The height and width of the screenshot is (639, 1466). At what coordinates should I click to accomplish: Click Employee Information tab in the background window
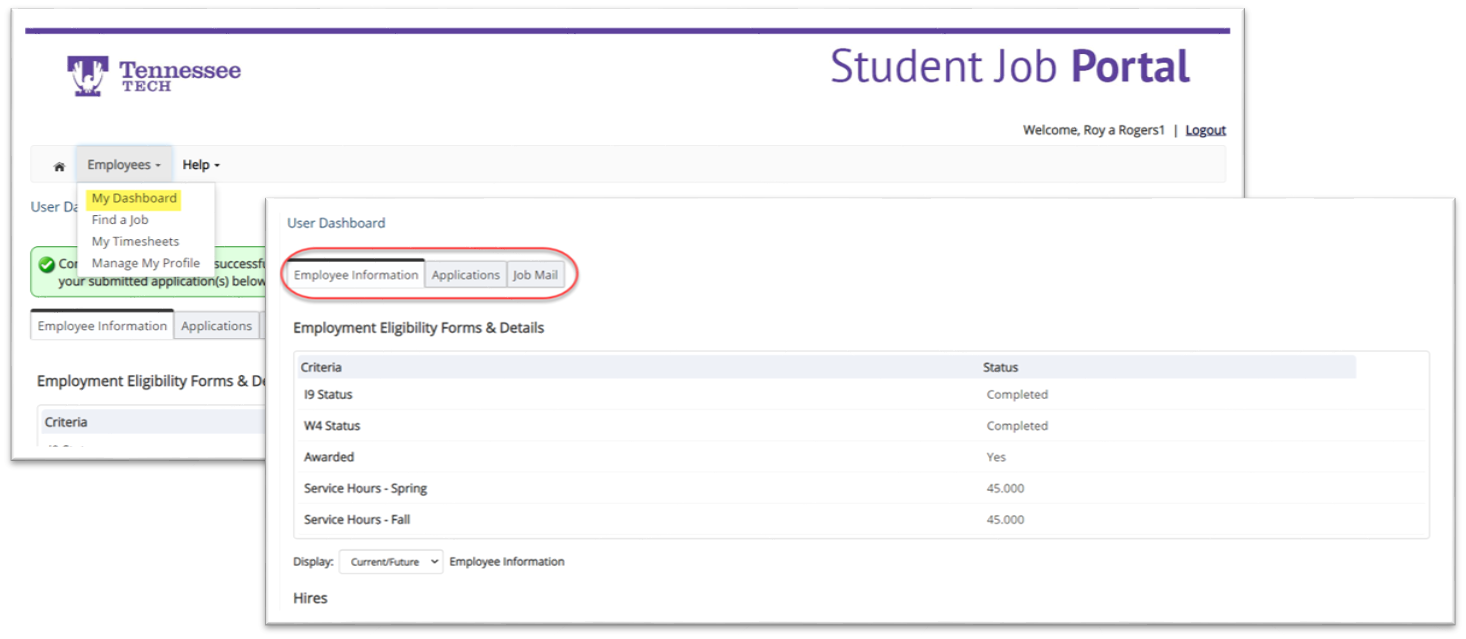click(102, 326)
